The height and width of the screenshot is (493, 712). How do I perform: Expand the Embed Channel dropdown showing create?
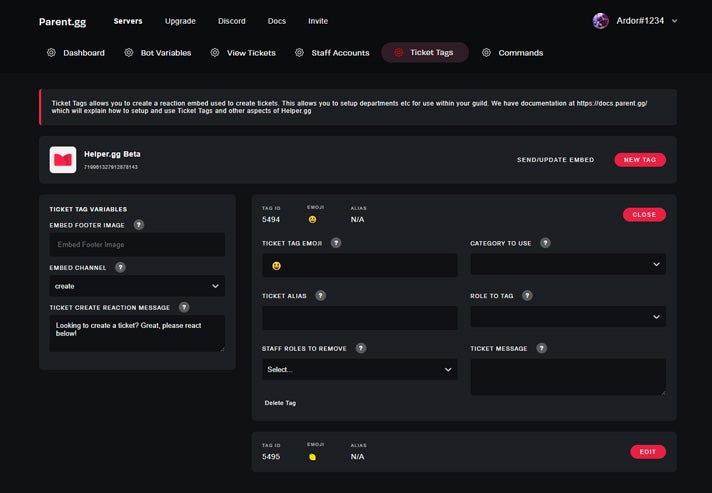click(x=137, y=286)
